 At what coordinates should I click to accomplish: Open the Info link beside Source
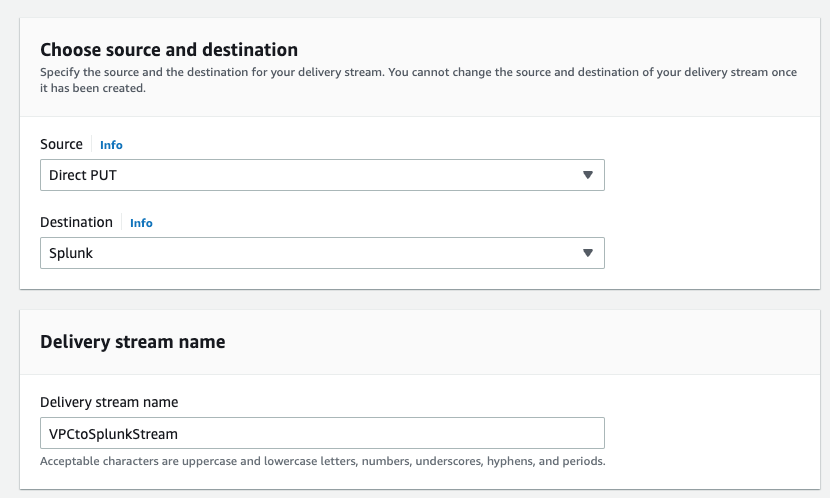(x=111, y=145)
